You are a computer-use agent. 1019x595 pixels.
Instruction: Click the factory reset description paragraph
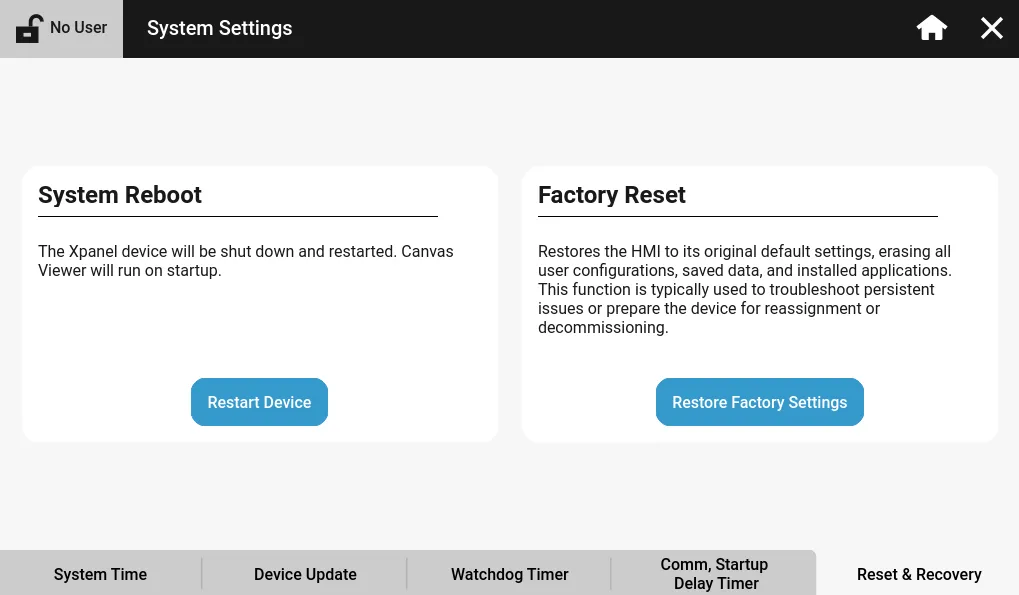point(744,289)
